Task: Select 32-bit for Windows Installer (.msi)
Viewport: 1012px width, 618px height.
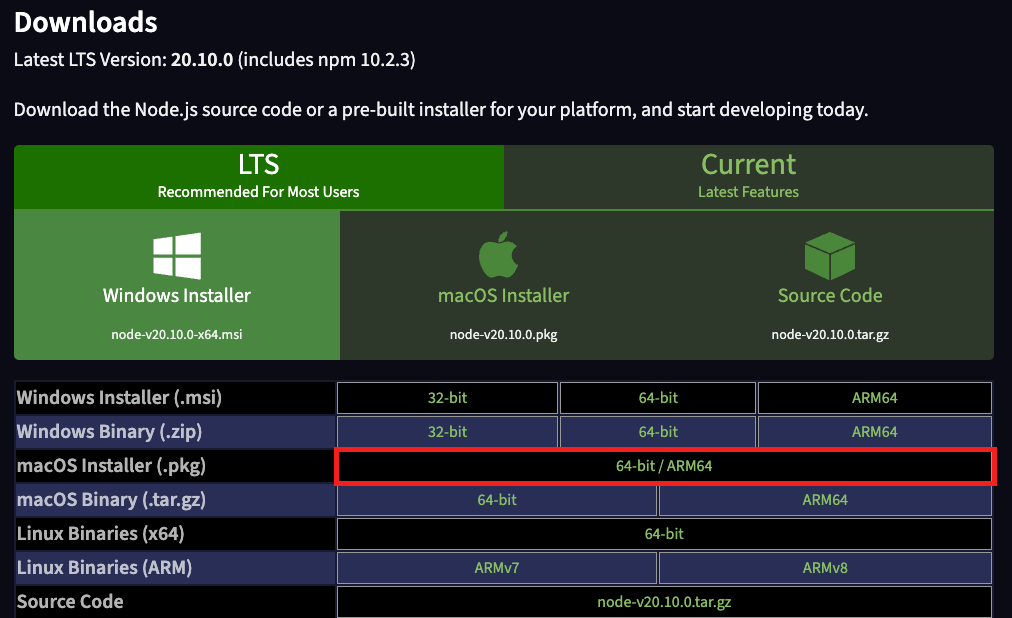Action: [x=447, y=398]
